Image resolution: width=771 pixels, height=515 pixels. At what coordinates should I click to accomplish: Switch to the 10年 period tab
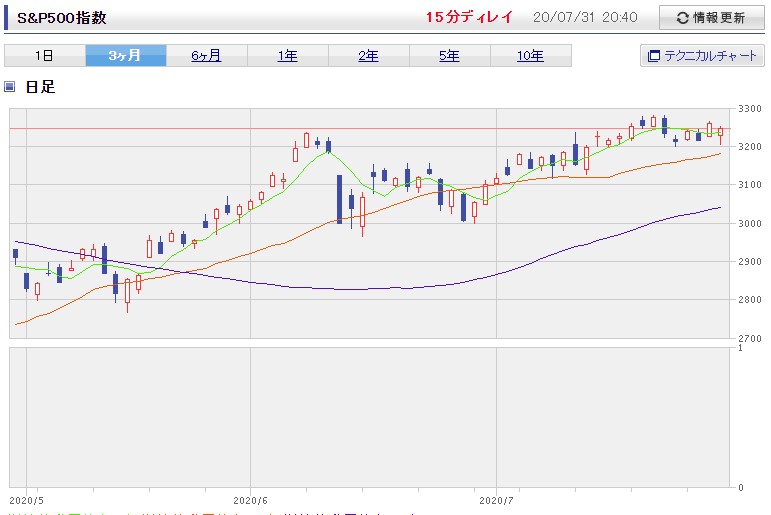(x=531, y=56)
